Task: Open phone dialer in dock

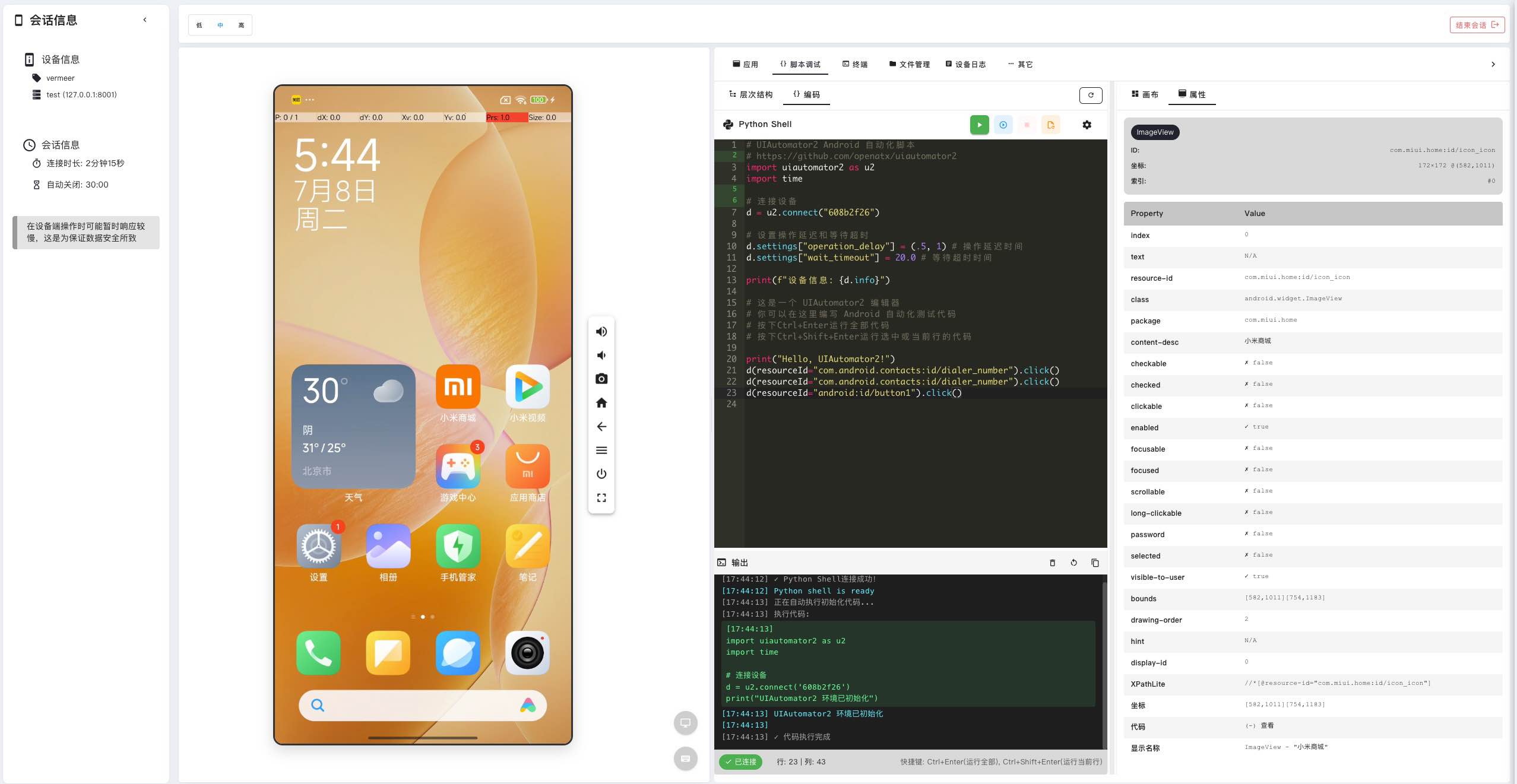Action: pyautogui.click(x=319, y=653)
